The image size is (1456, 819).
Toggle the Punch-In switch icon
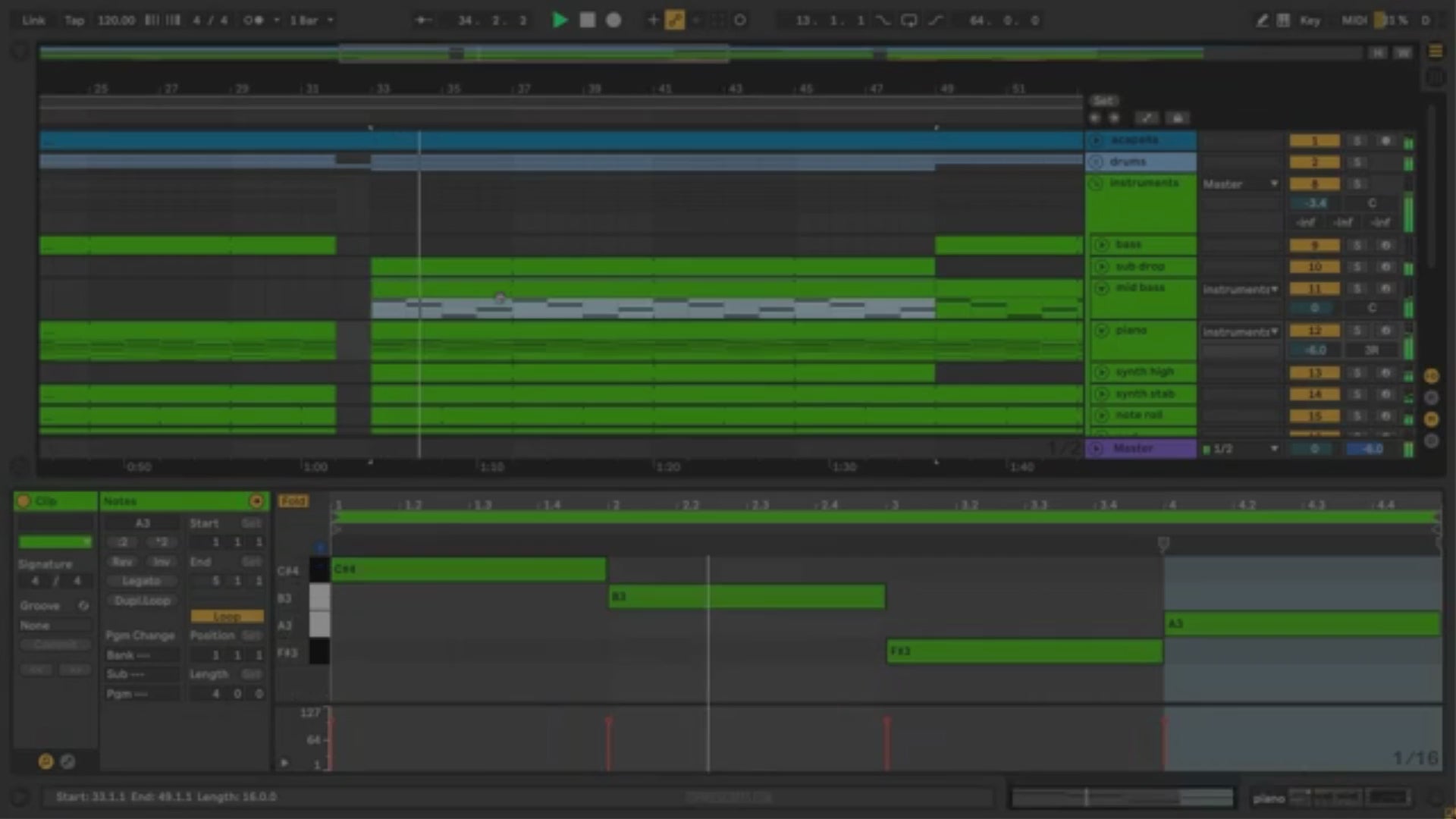point(883,20)
